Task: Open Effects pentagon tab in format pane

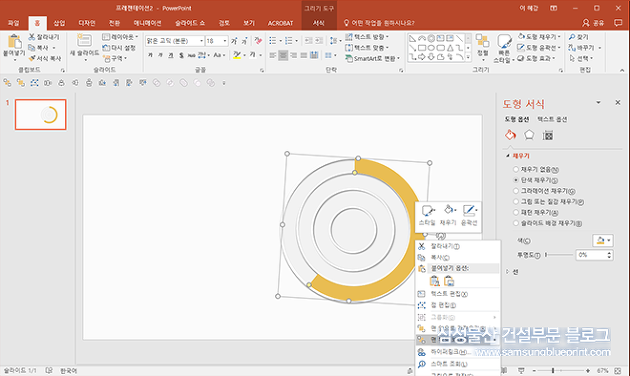Action: point(529,135)
